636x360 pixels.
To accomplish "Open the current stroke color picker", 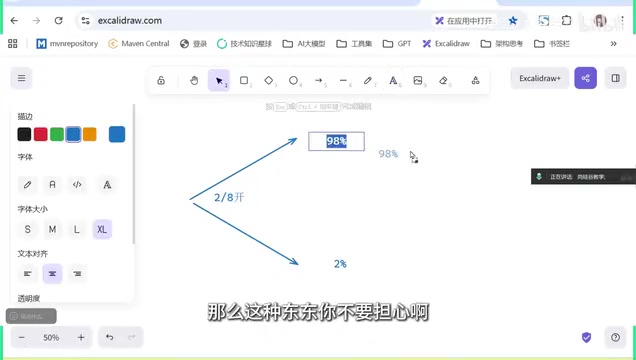I will 117,134.
